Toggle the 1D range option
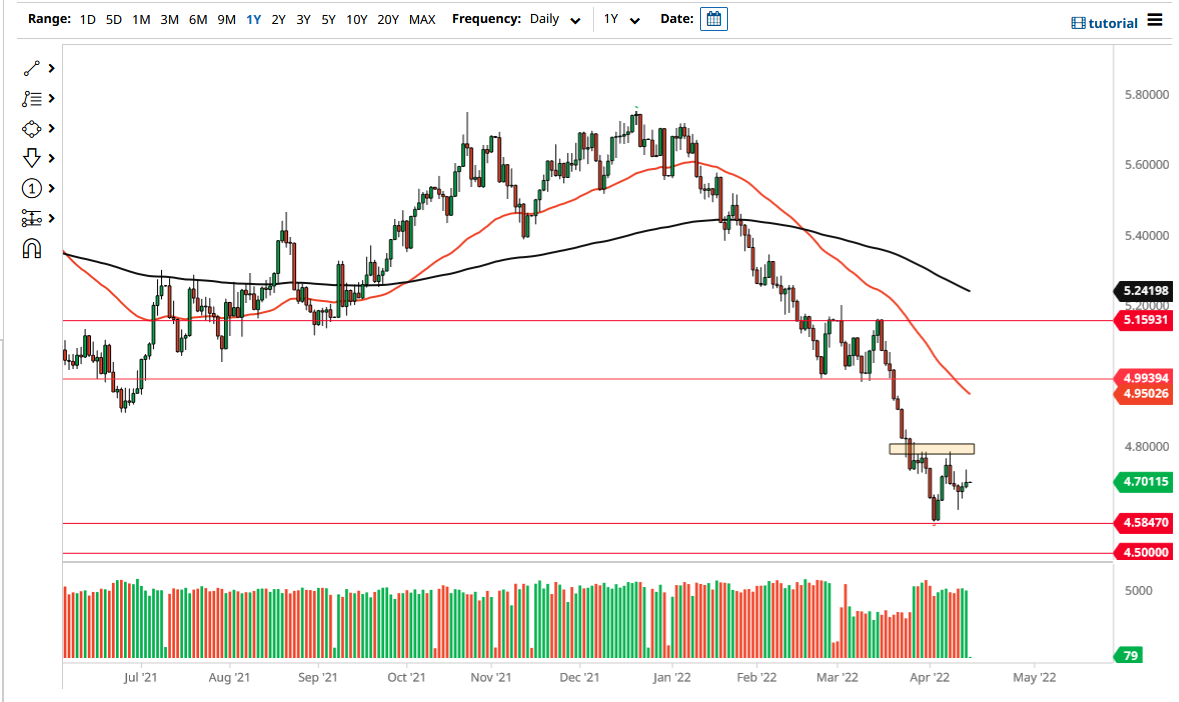1179x702 pixels. point(87,18)
